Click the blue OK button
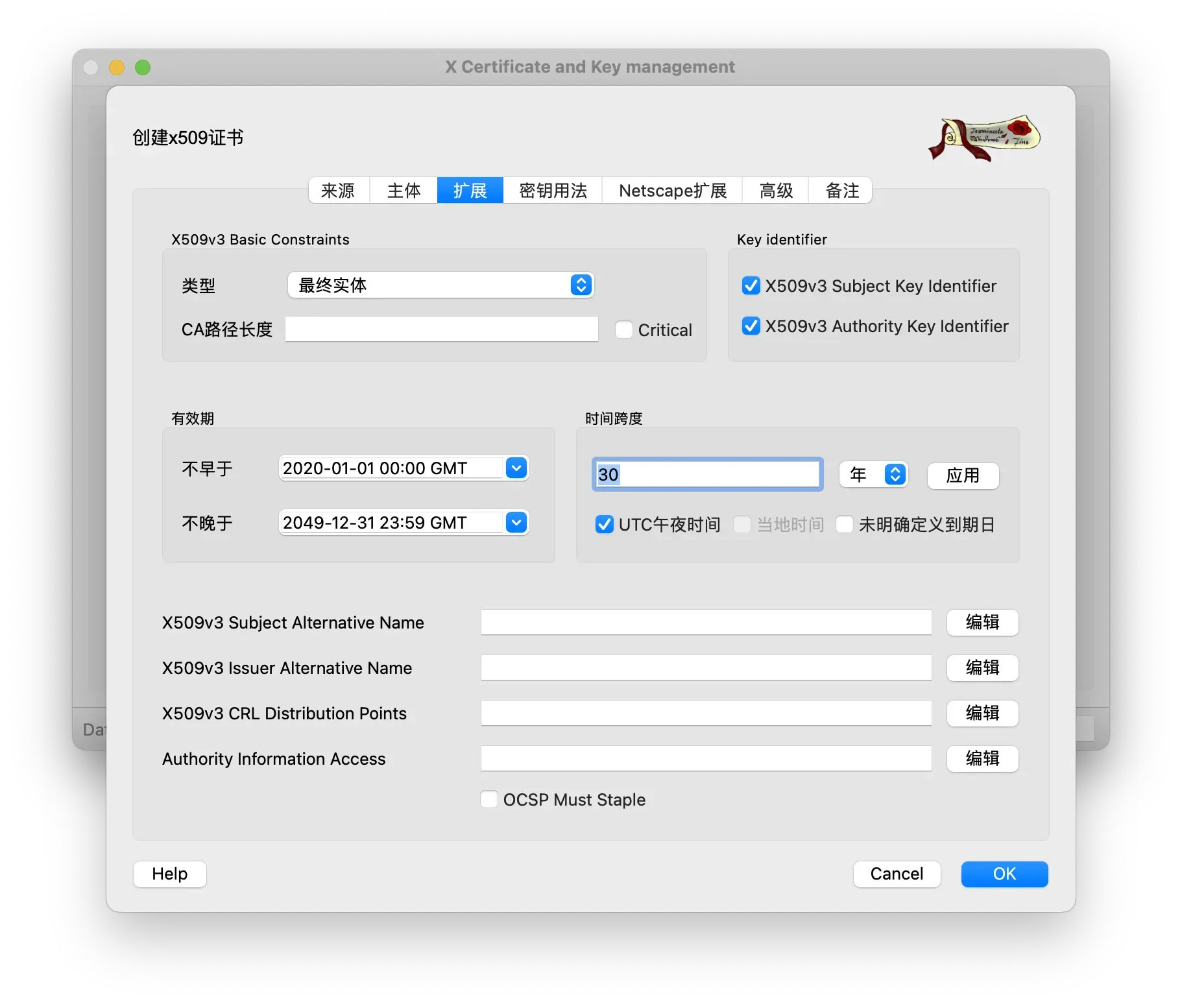 pos(1004,874)
